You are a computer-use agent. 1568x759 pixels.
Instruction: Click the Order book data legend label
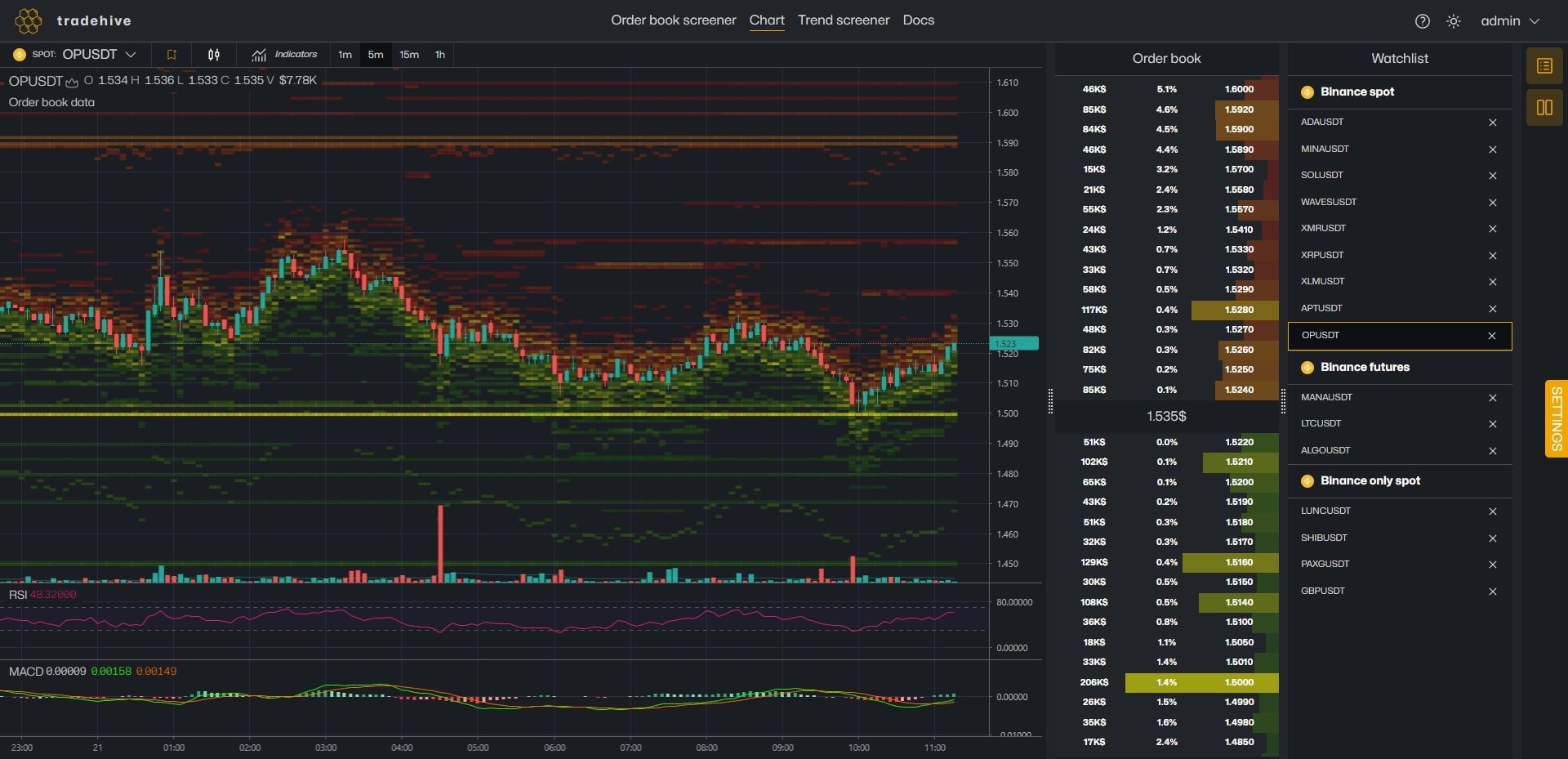click(x=51, y=102)
